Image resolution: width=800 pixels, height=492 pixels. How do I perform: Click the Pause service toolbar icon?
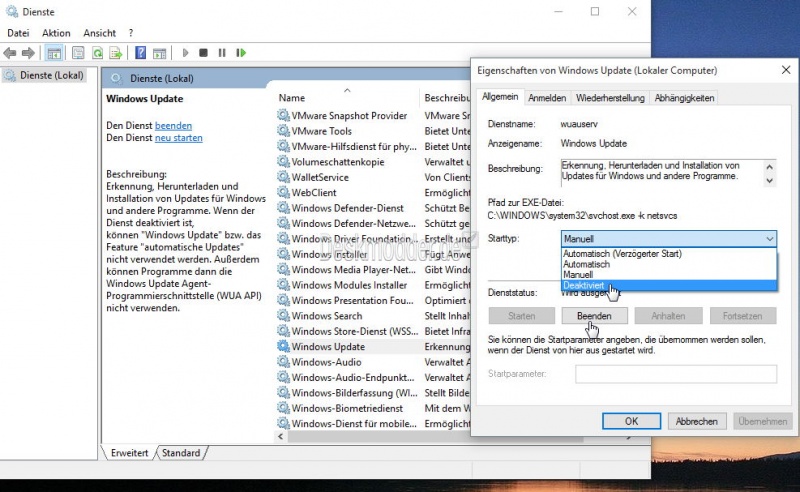click(221, 53)
